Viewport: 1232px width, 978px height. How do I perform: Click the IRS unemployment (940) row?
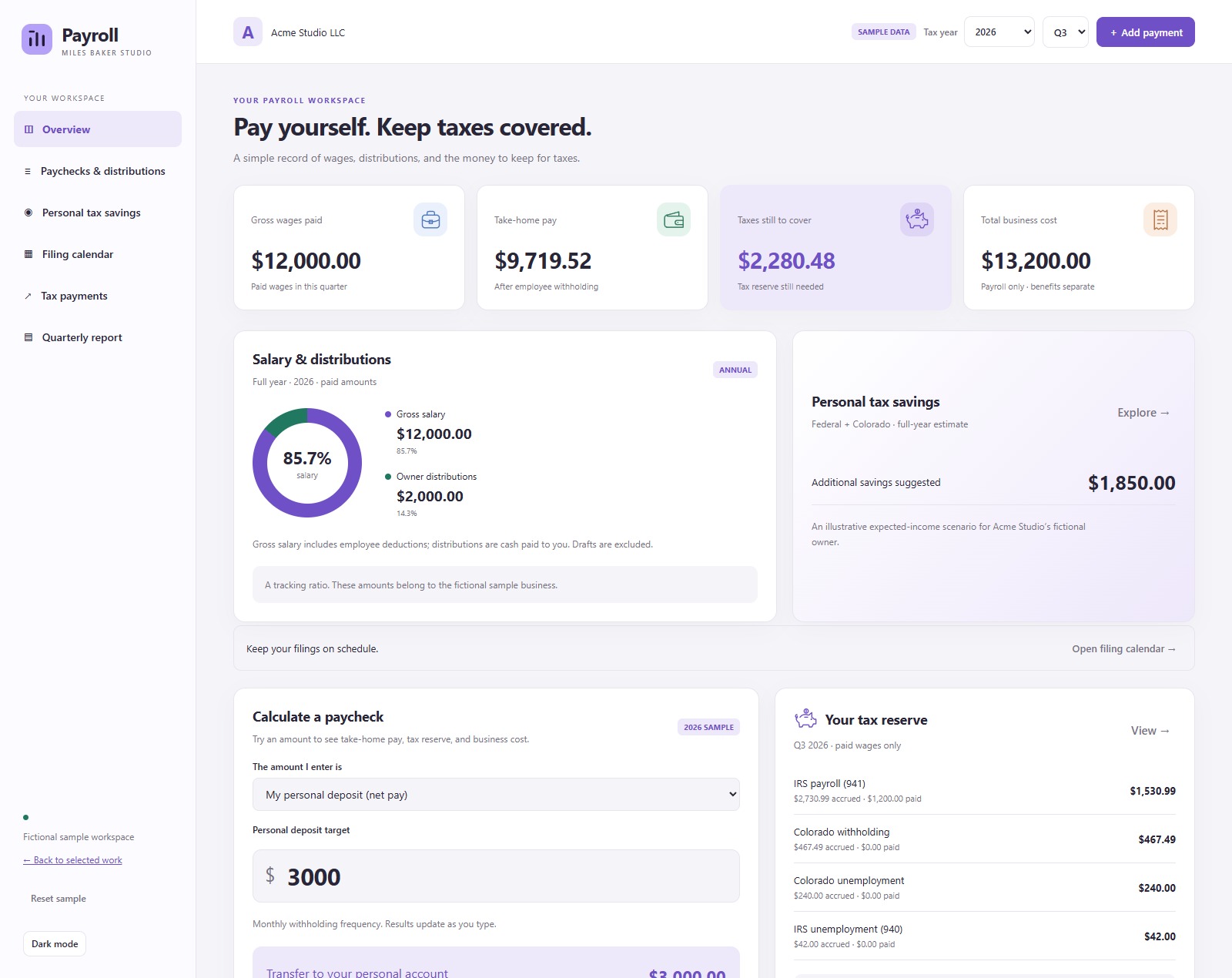[985, 936]
